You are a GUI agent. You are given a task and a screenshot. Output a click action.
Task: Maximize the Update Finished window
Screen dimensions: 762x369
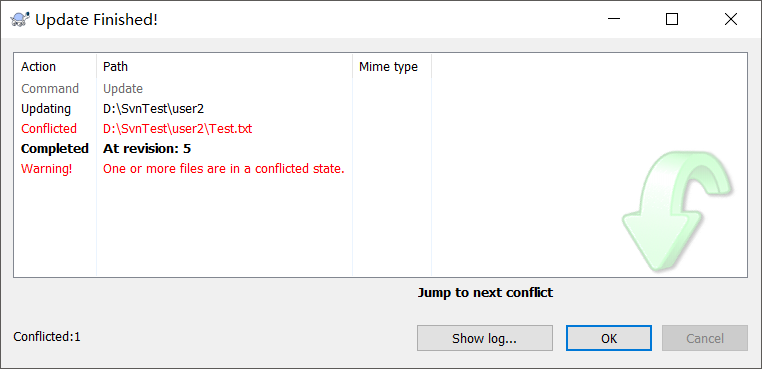pos(672,19)
